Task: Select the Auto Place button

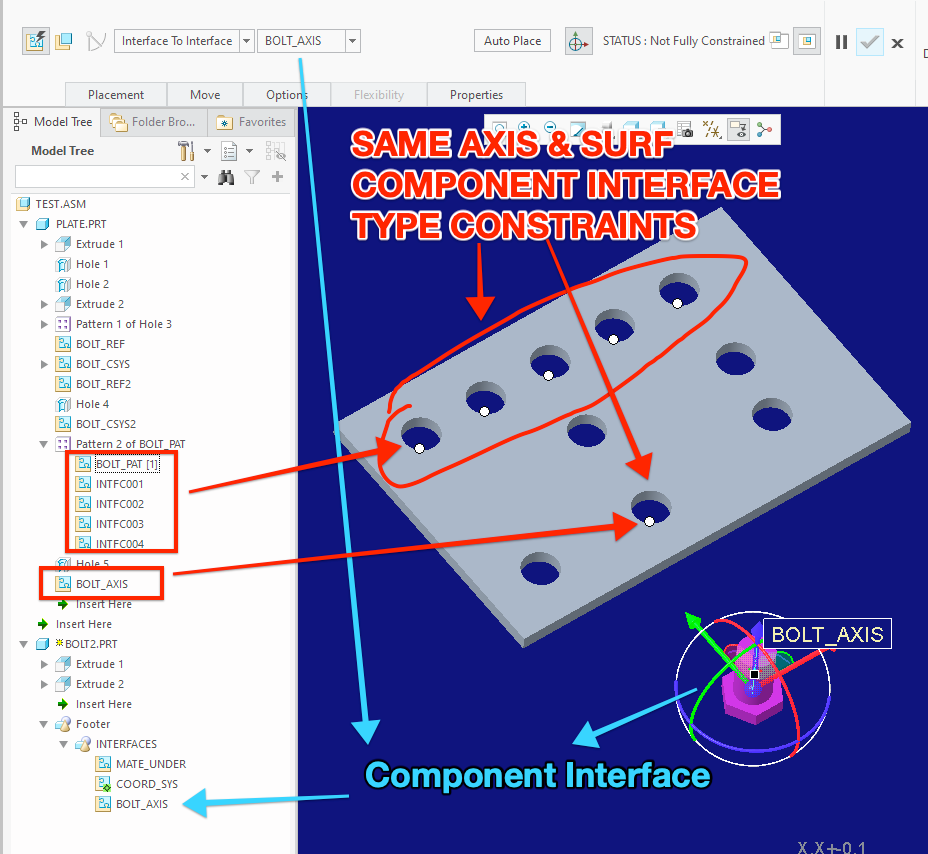Action: click(512, 40)
